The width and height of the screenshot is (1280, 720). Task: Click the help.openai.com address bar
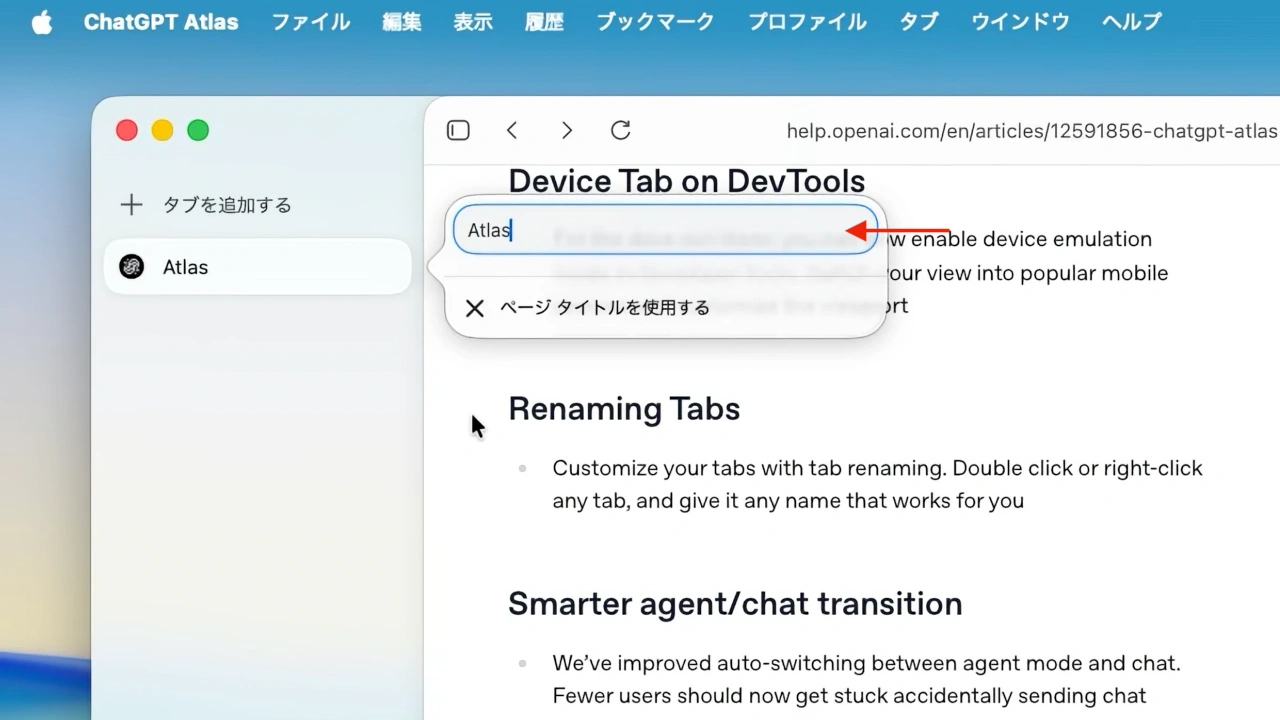pos(1030,131)
